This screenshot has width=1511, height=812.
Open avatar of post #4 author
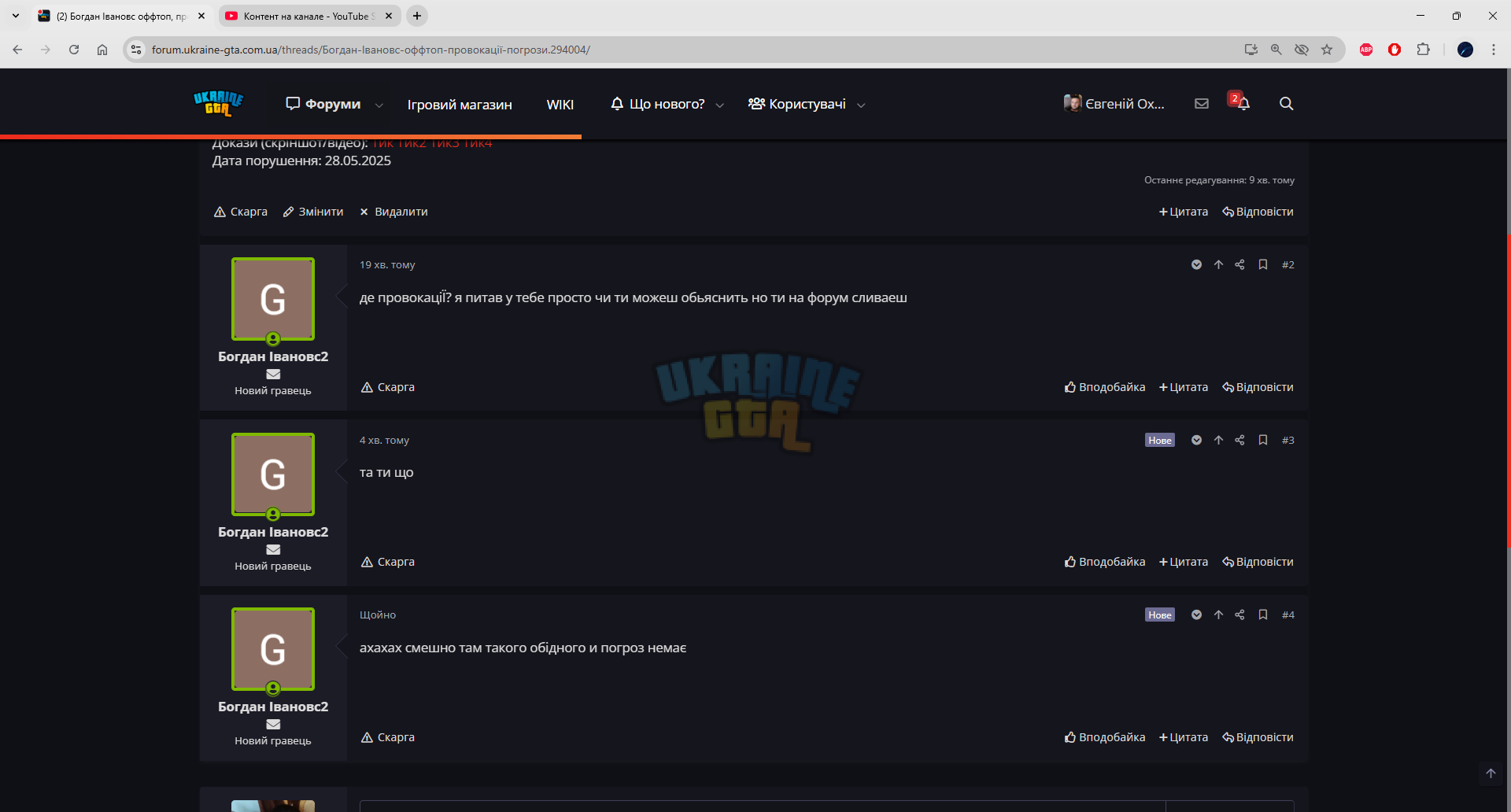tap(273, 649)
